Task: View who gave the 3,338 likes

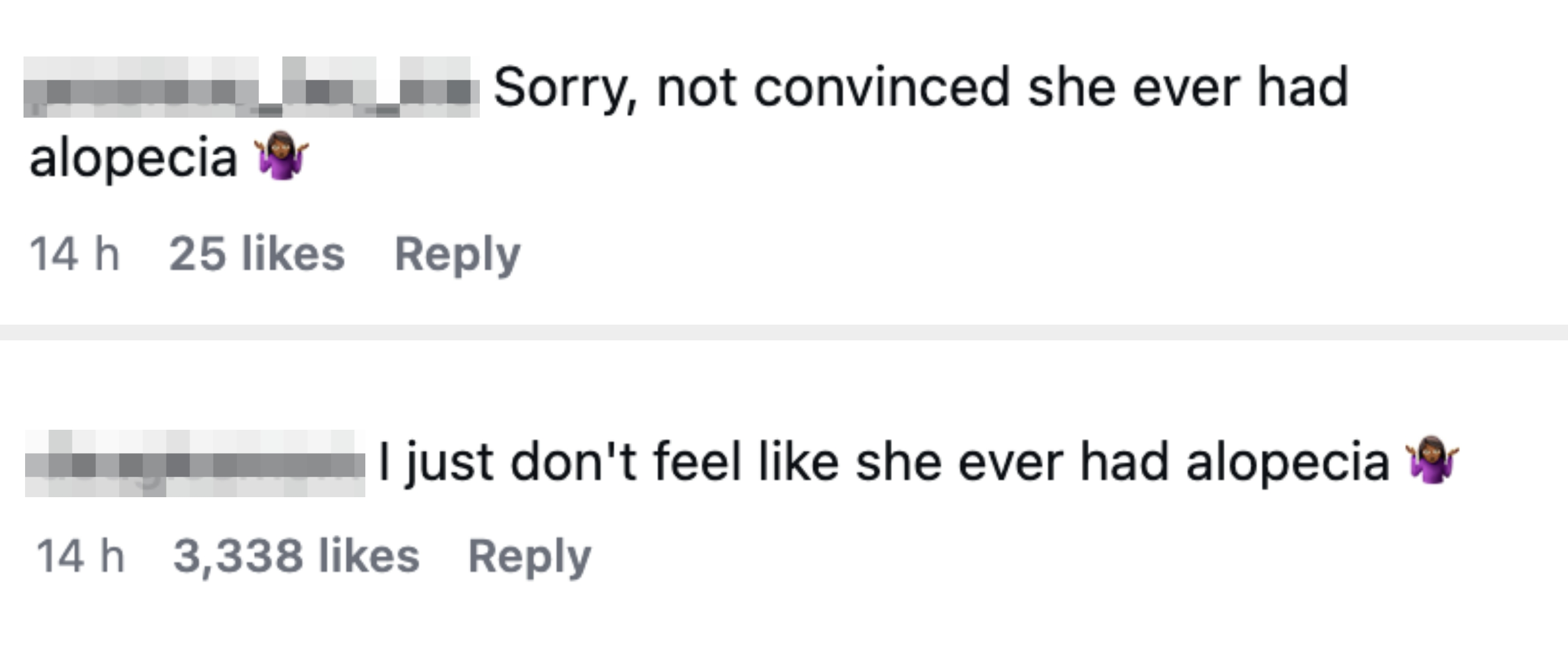Action: (296, 556)
